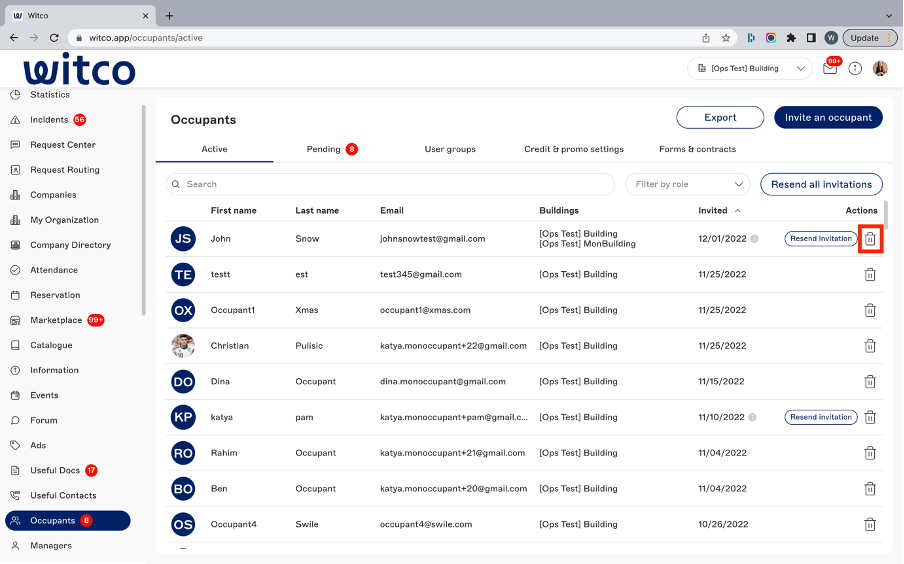Go to Request Center
Viewport: 904px width, 564px height.
63,145
